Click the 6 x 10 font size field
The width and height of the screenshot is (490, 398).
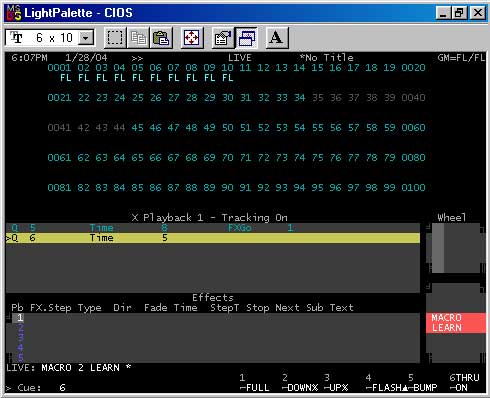[x=49, y=38]
